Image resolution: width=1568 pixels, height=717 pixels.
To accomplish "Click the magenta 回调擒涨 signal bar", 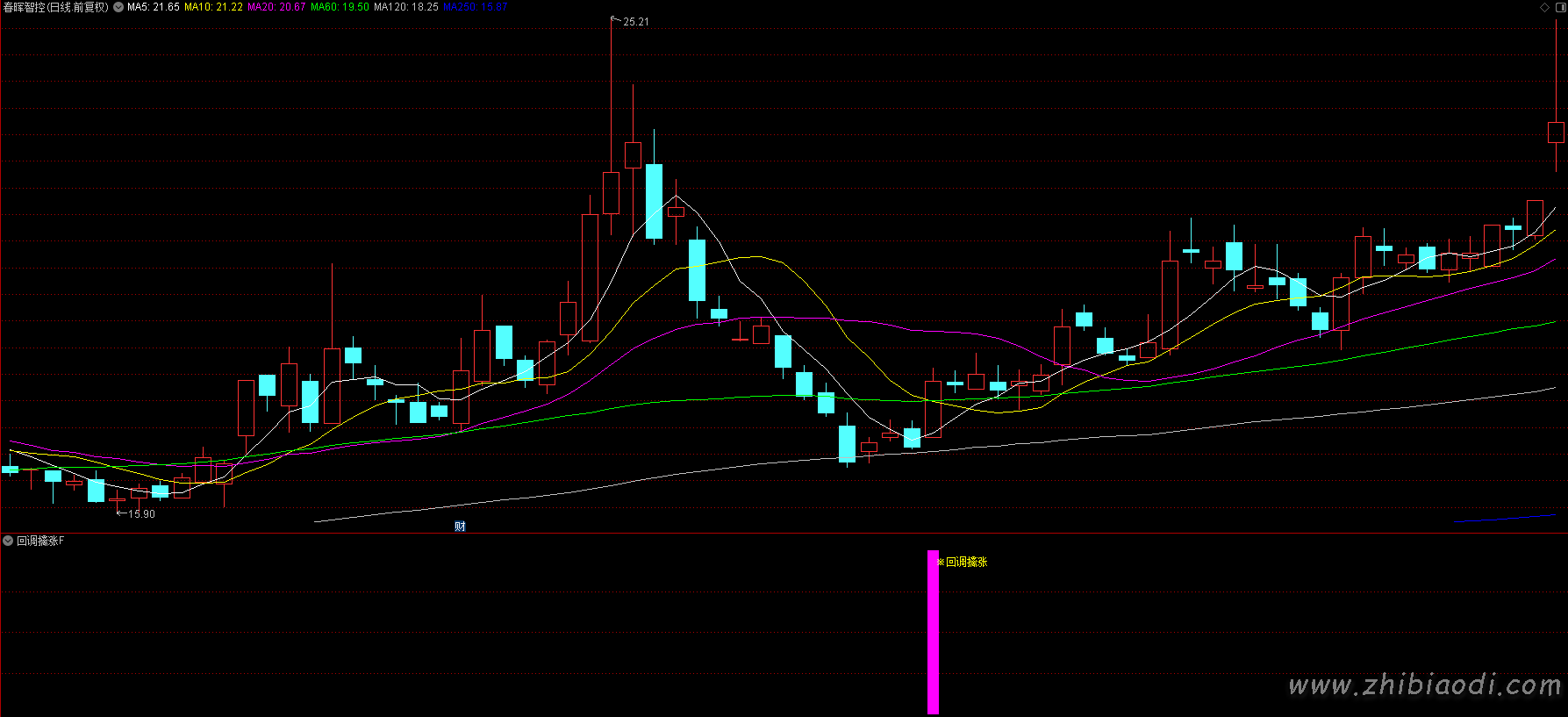I will pyautogui.click(x=933, y=632).
